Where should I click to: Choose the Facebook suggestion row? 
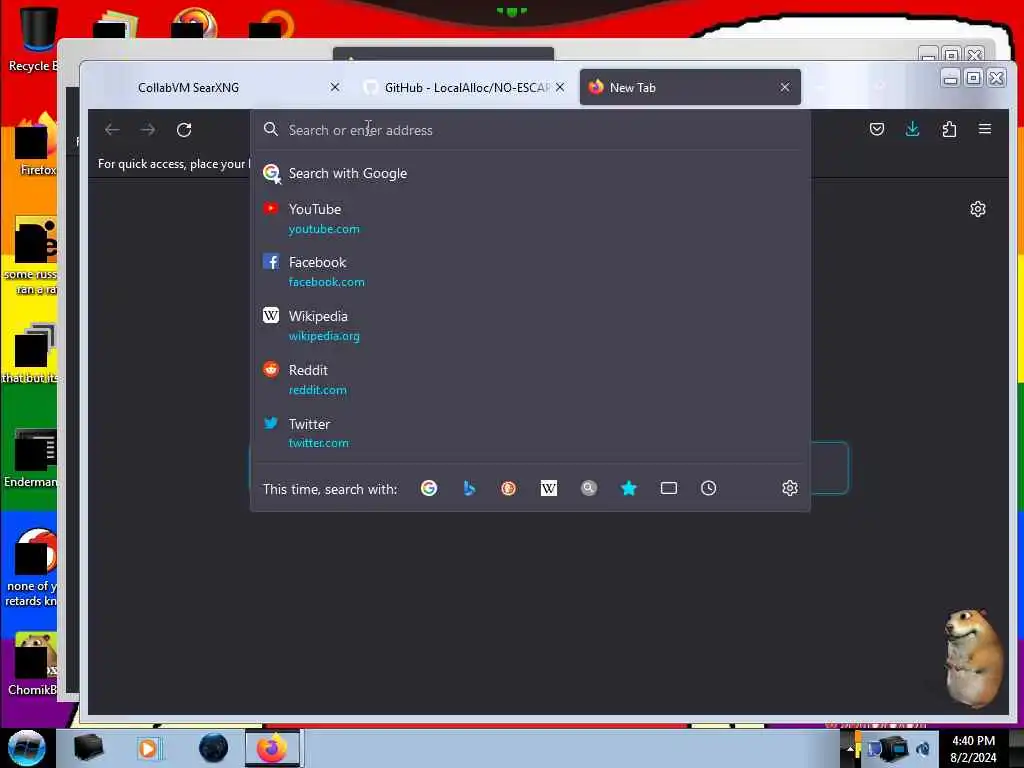(x=530, y=272)
